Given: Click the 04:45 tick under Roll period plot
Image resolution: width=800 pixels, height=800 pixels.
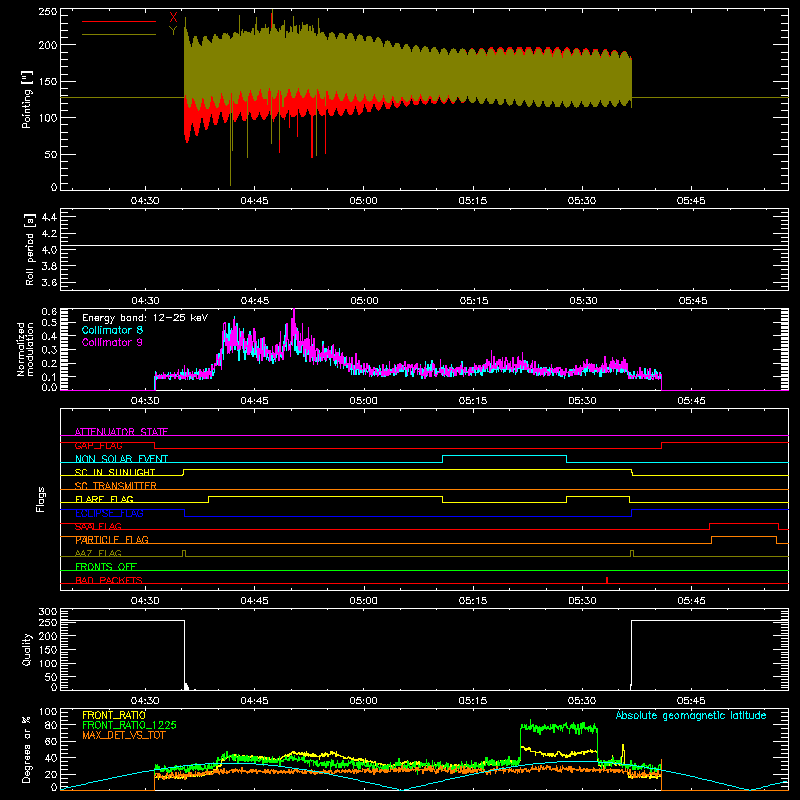Looking at the screenshot, I should tap(255, 301).
